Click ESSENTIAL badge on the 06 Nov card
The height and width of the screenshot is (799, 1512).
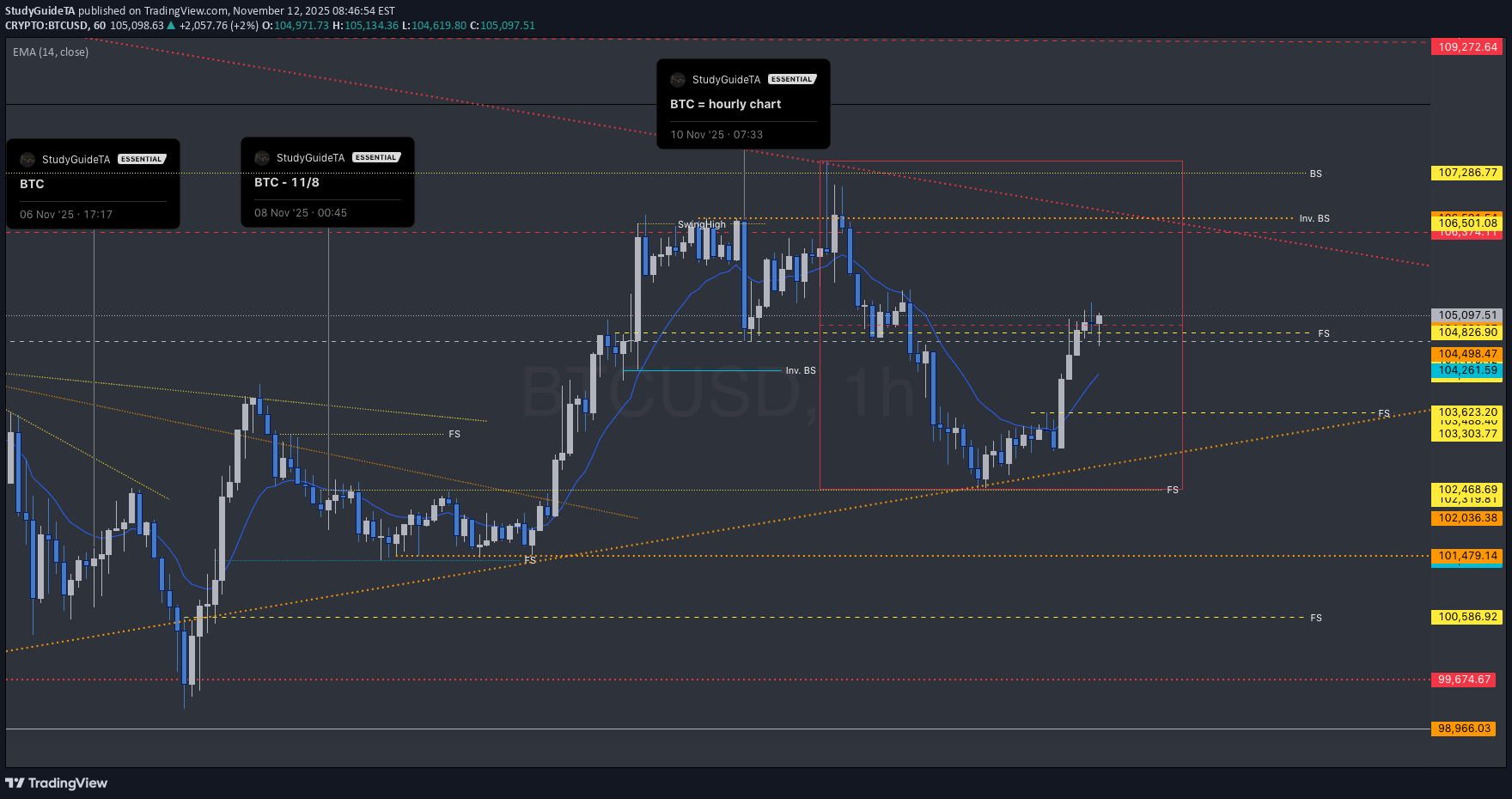click(142, 159)
